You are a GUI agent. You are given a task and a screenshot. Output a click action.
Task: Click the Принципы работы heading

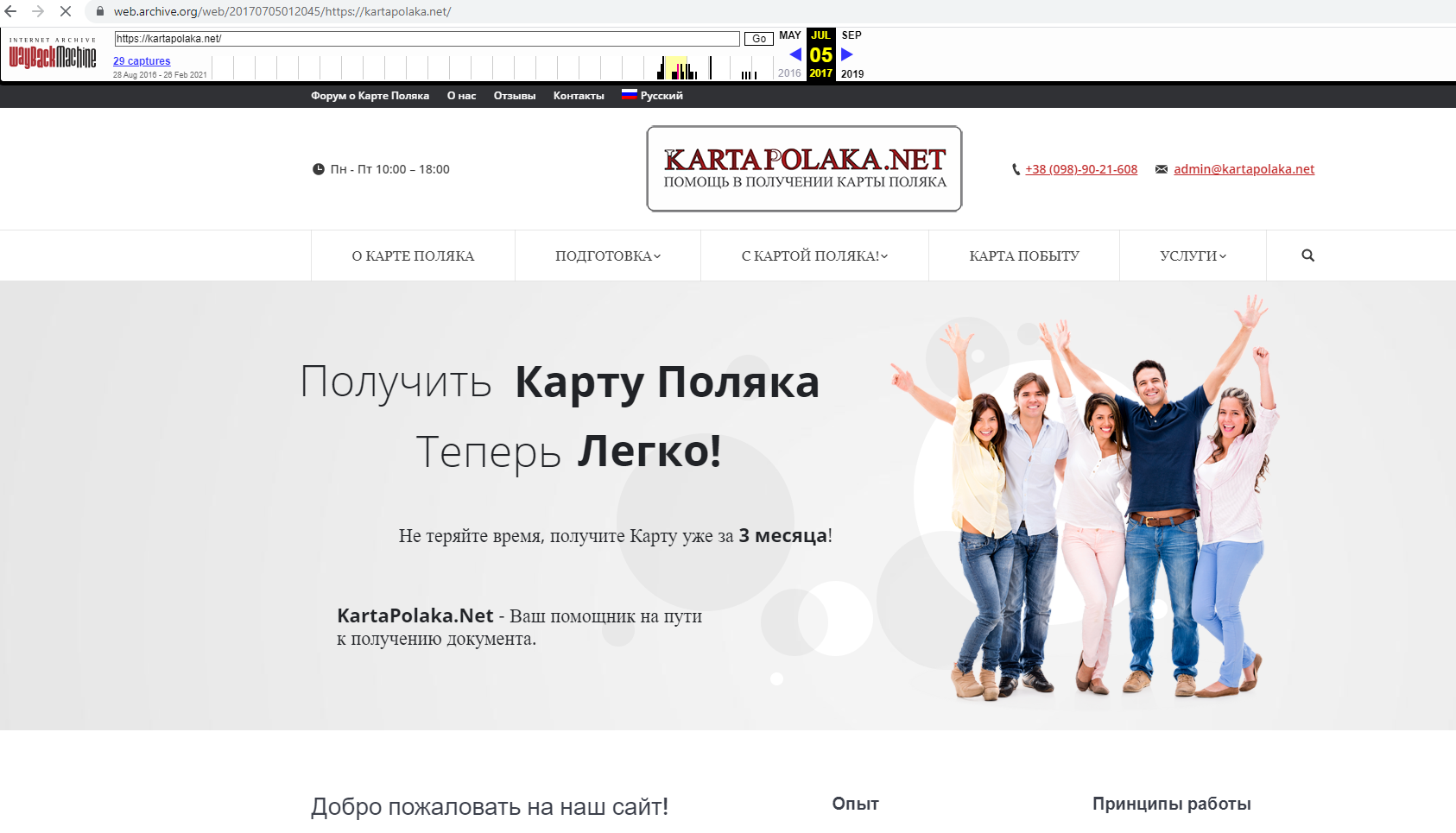(1172, 804)
